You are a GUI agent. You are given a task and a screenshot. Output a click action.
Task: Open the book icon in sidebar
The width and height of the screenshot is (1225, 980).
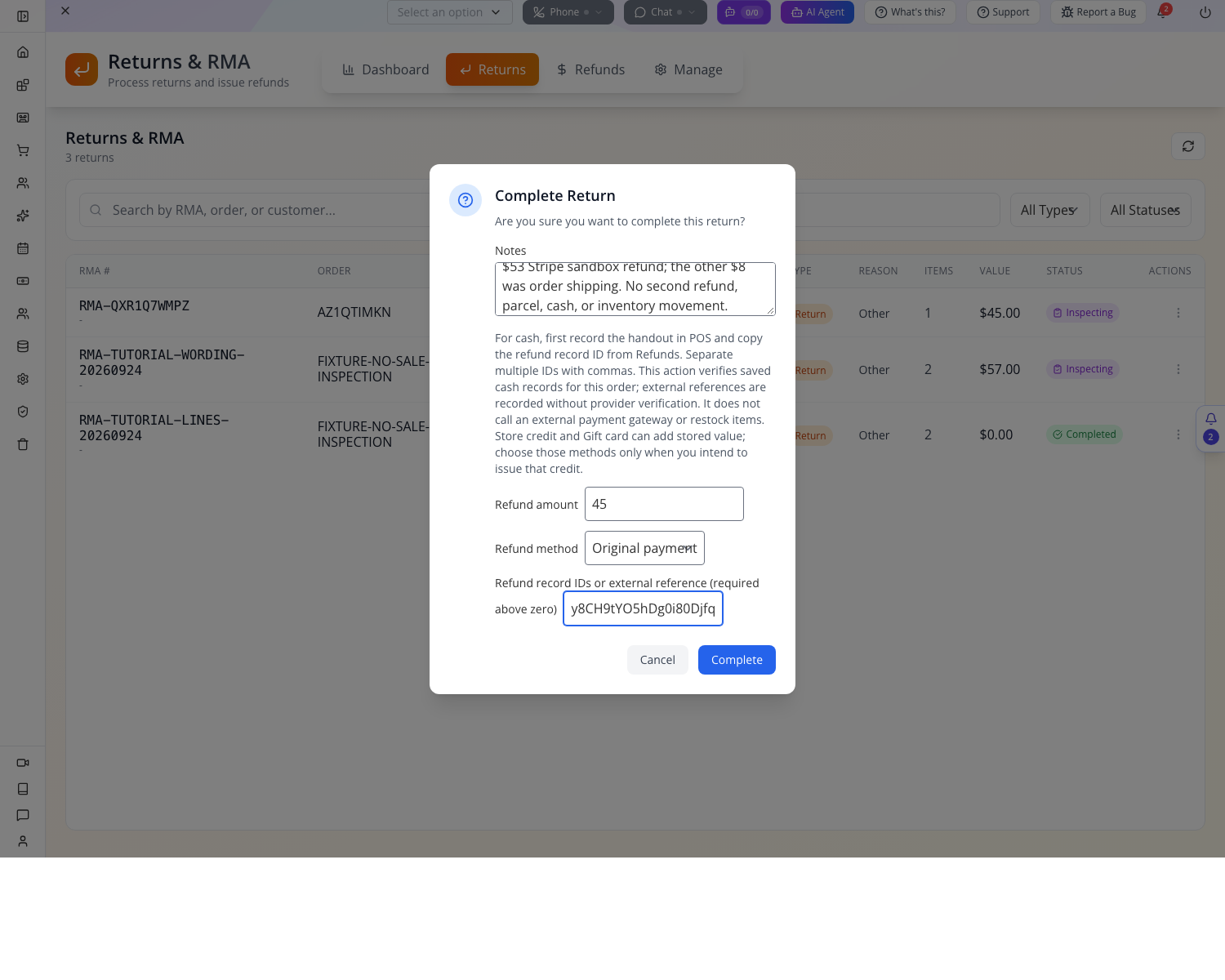click(23, 789)
